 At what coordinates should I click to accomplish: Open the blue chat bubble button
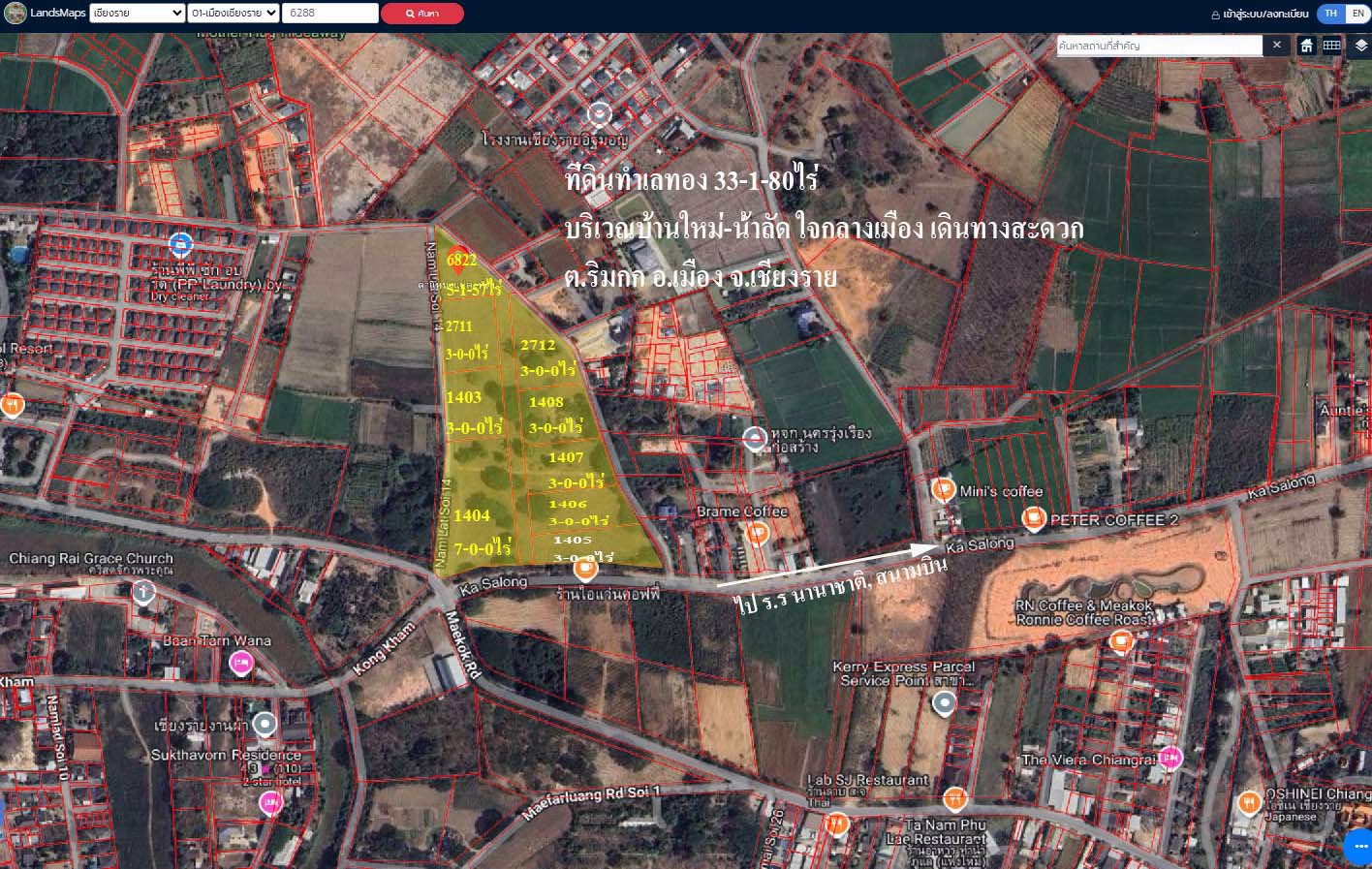[x=1358, y=846]
